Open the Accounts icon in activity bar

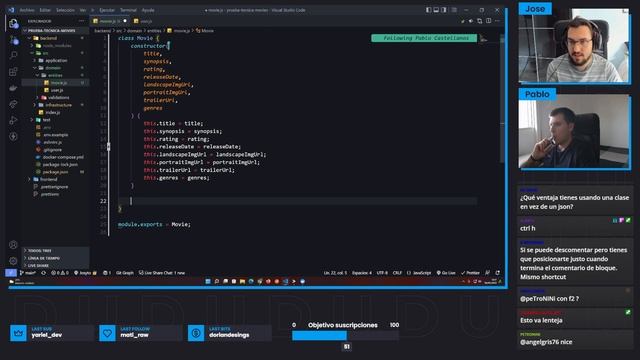point(13,244)
